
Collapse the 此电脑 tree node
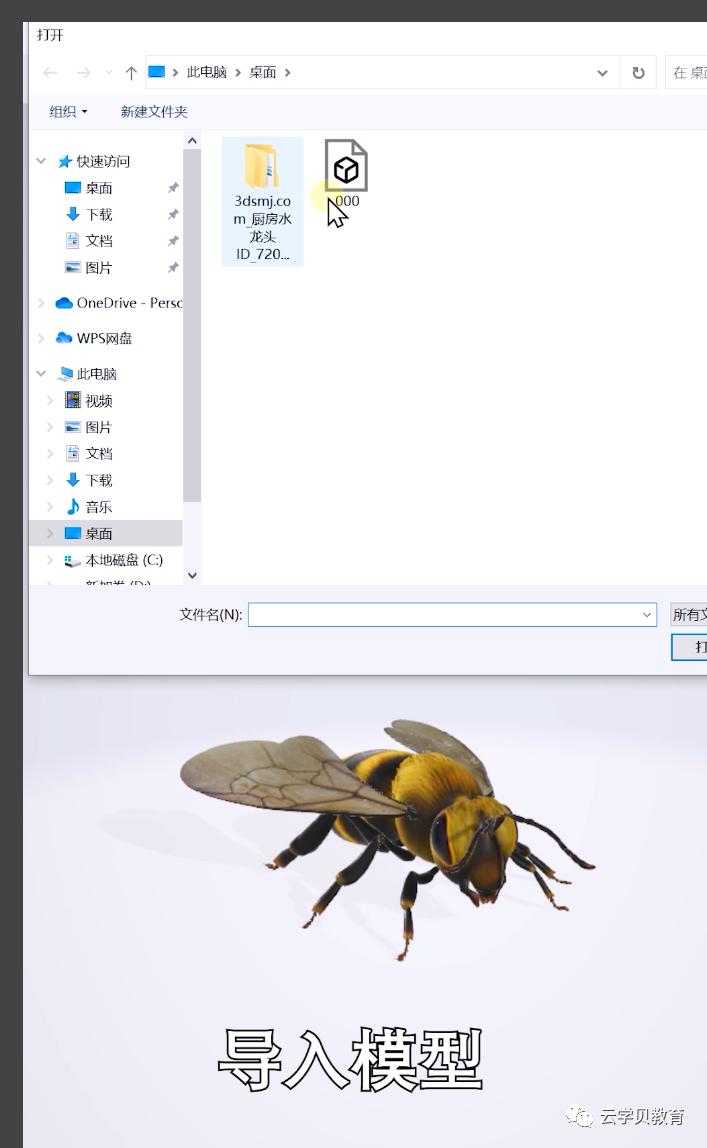[x=41, y=374]
